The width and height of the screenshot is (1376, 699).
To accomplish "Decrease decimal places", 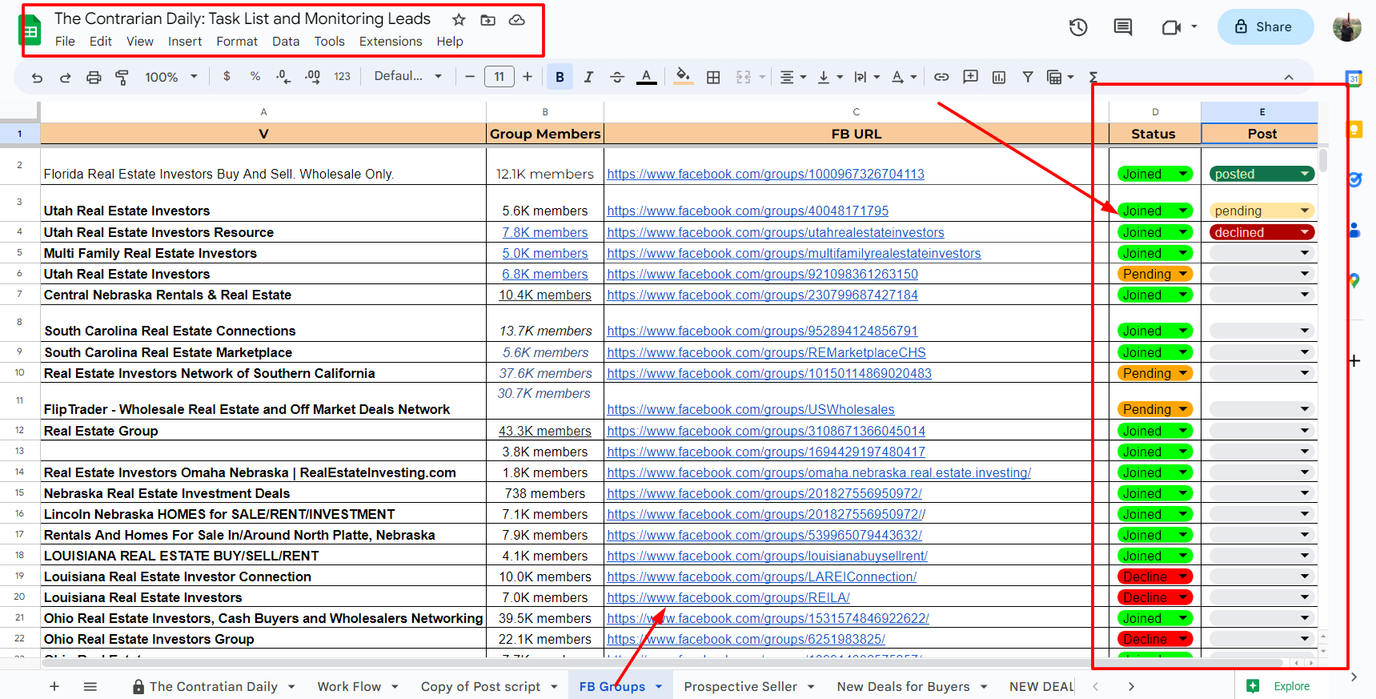I will click(x=283, y=76).
